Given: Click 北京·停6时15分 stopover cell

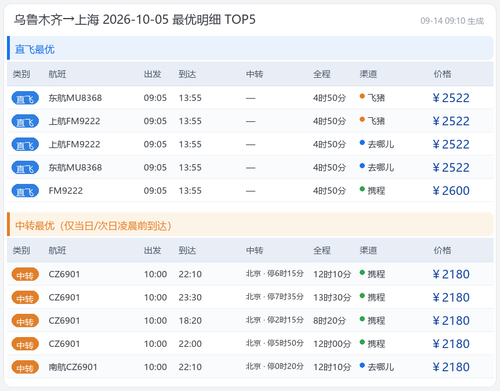Looking at the screenshot, I should tap(275, 274).
